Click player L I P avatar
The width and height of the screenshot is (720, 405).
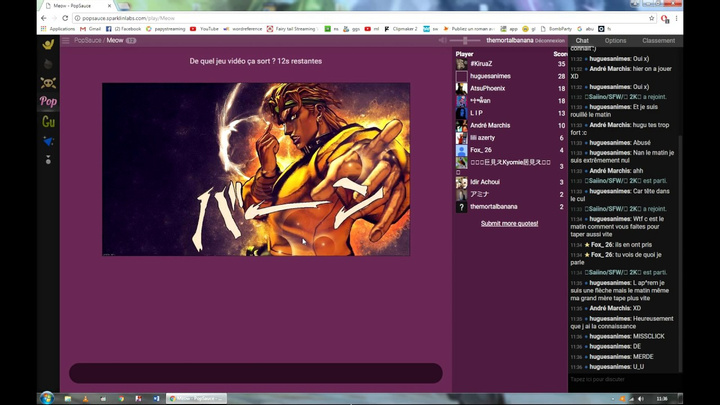click(x=461, y=113)
